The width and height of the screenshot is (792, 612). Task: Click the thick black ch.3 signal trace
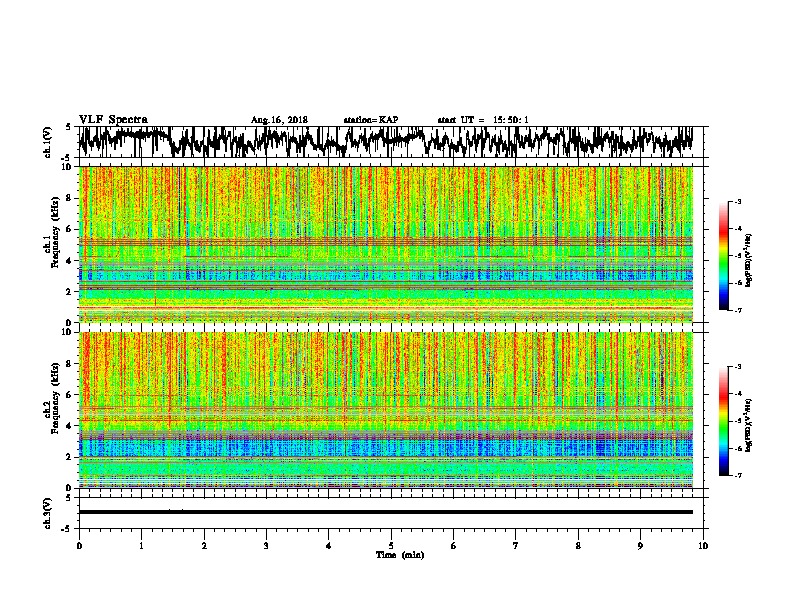coord(385,512)
